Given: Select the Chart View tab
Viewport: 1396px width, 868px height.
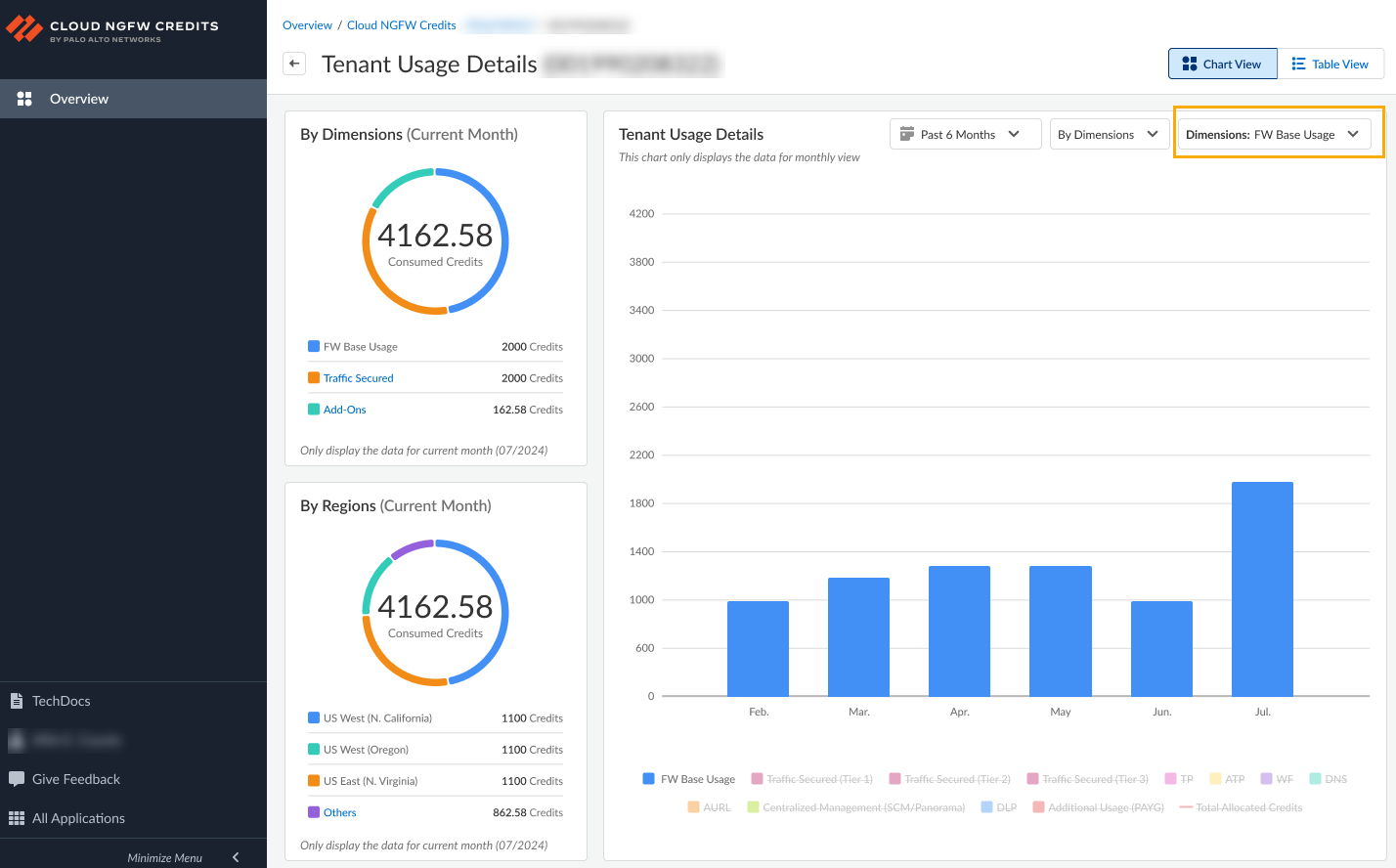Looking at the screenshot, I should click(x=1222, y=65).
